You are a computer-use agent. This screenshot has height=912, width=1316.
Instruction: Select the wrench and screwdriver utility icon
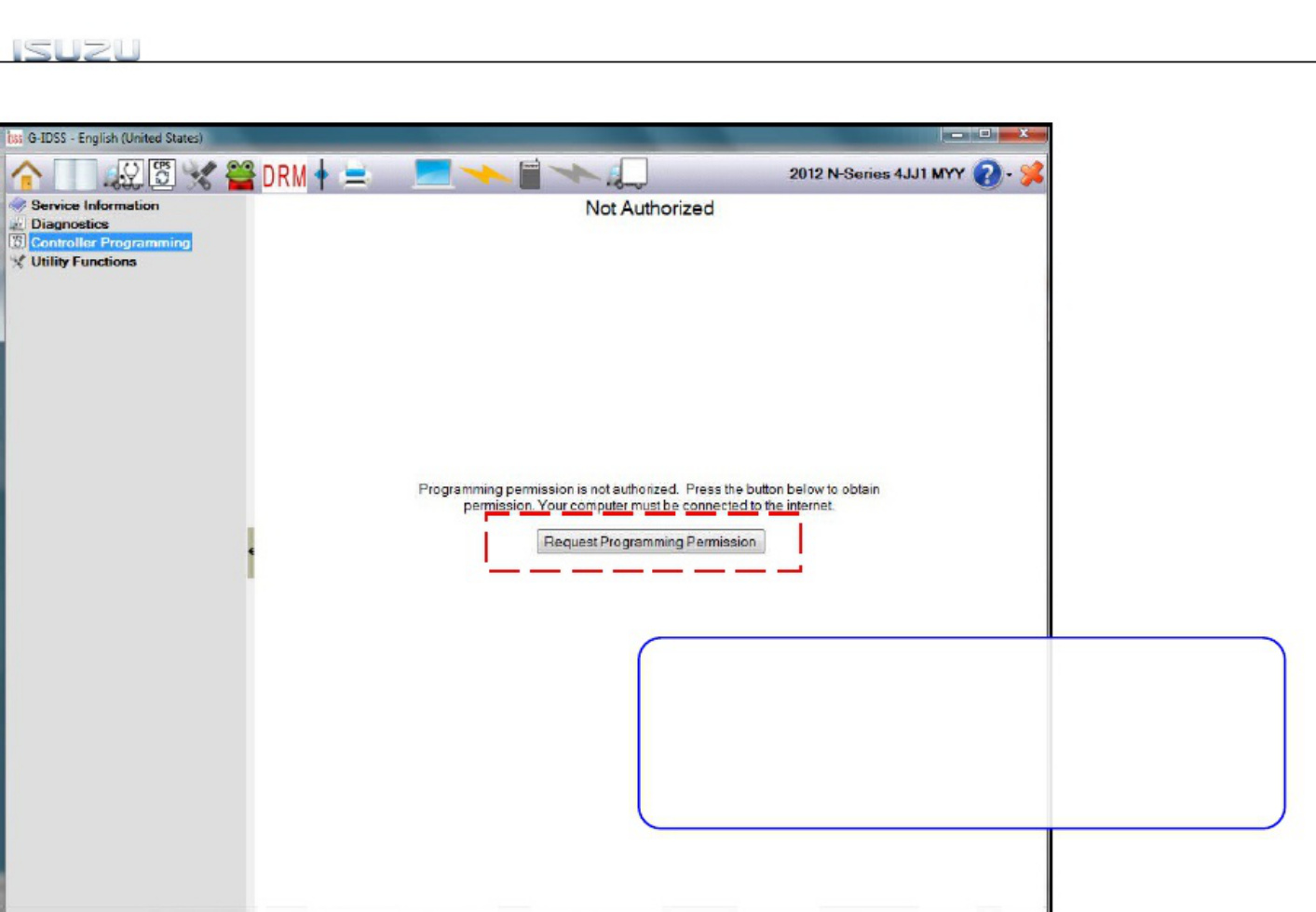point(199,174)
